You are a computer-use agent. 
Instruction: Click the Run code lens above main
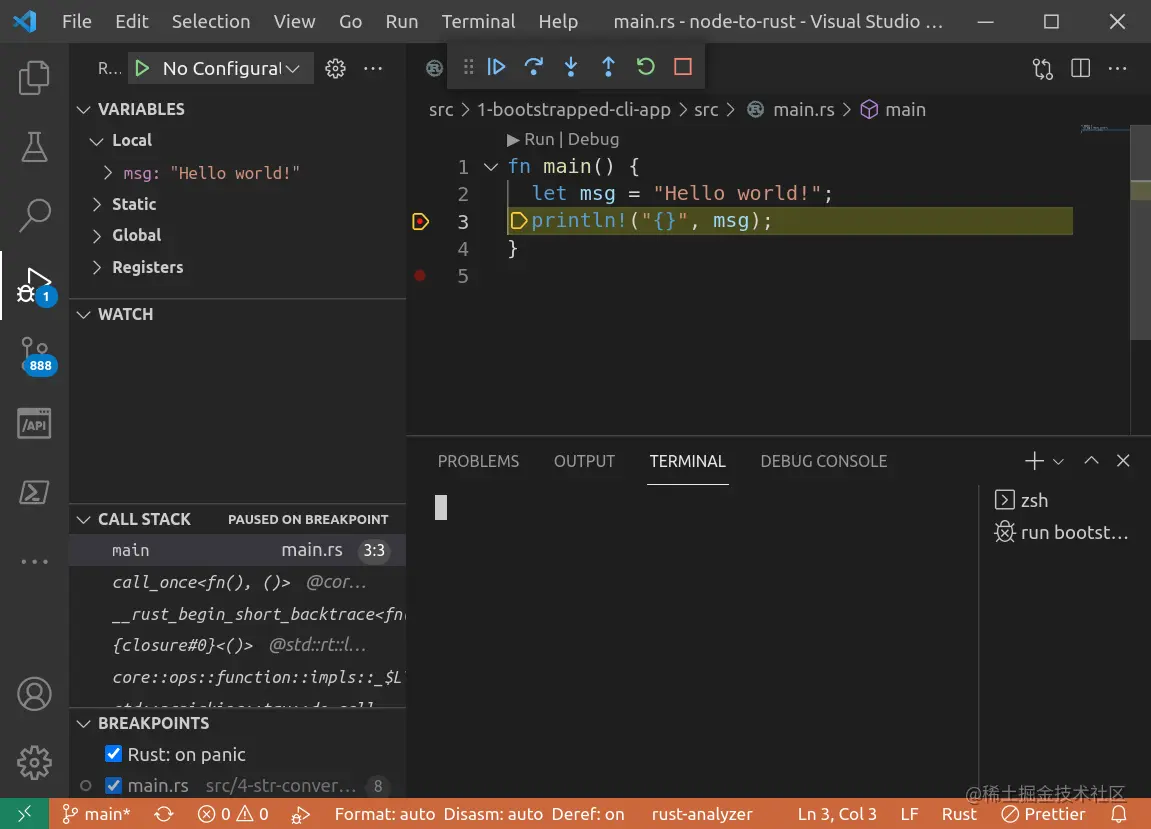530,139
